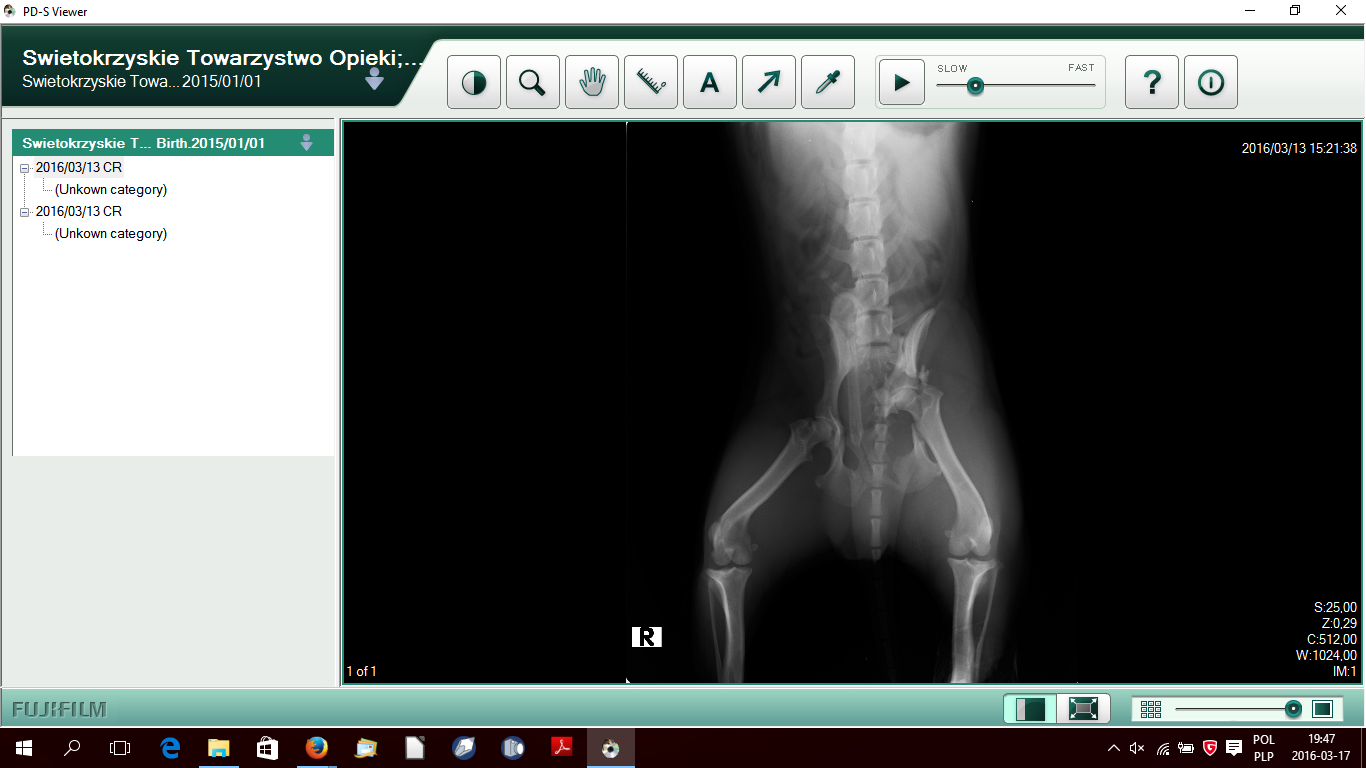Select second (Unkown category) series
The width and height of the screenshot is (1366, 768).
(x=110, y=233)
